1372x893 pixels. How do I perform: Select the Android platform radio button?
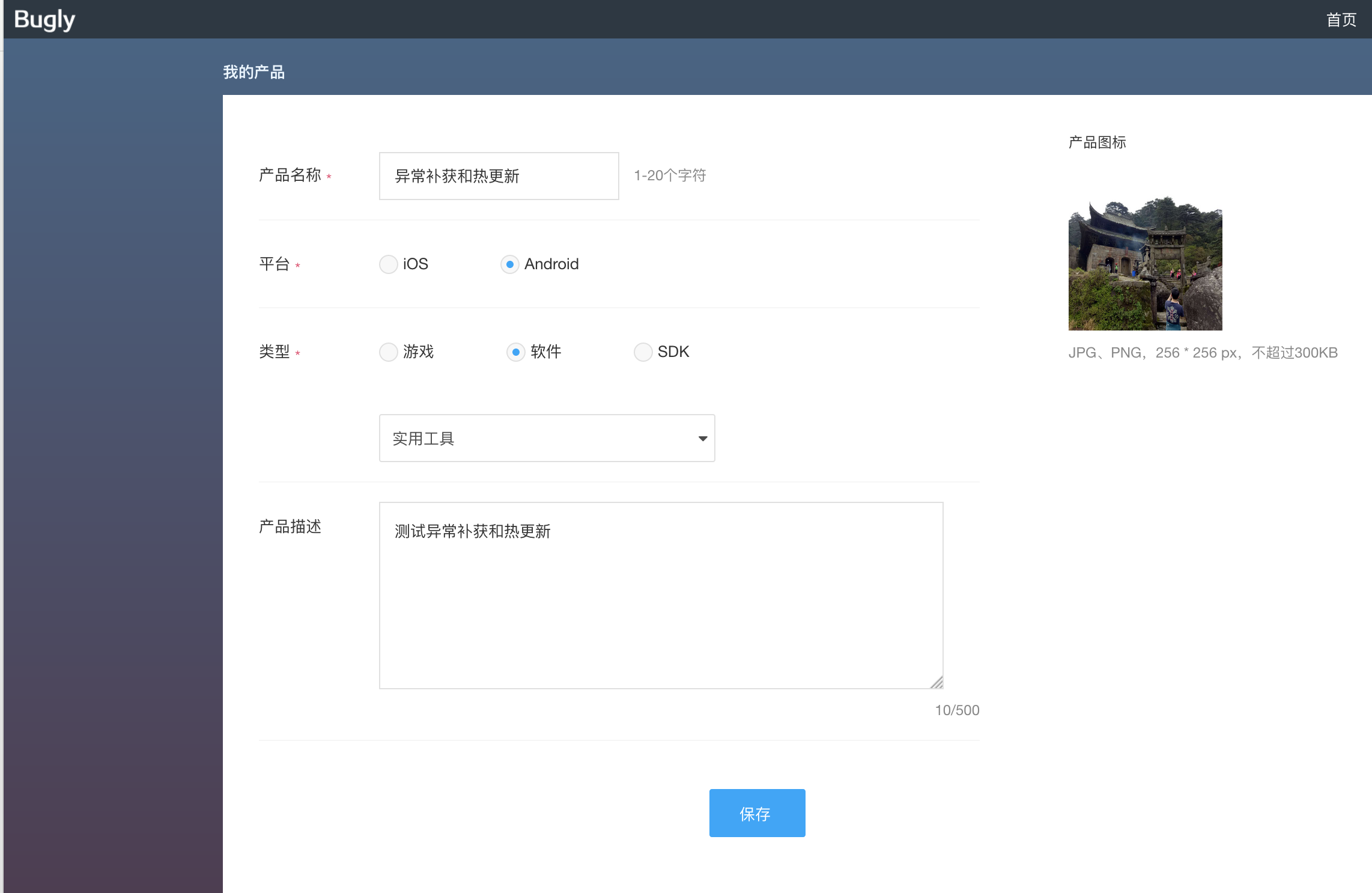coord(509,264)
